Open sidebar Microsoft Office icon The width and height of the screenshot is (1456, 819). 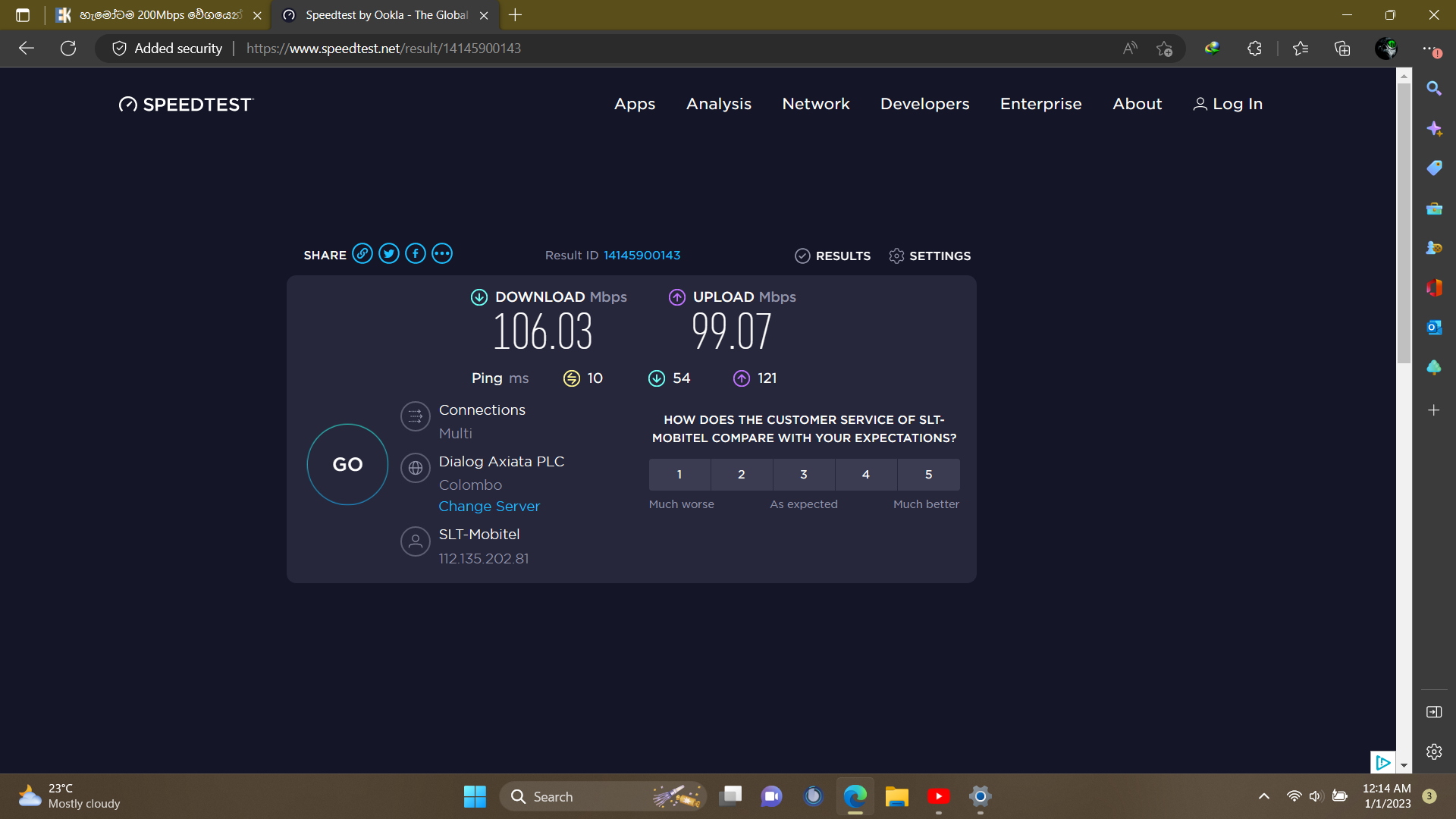1433,287
